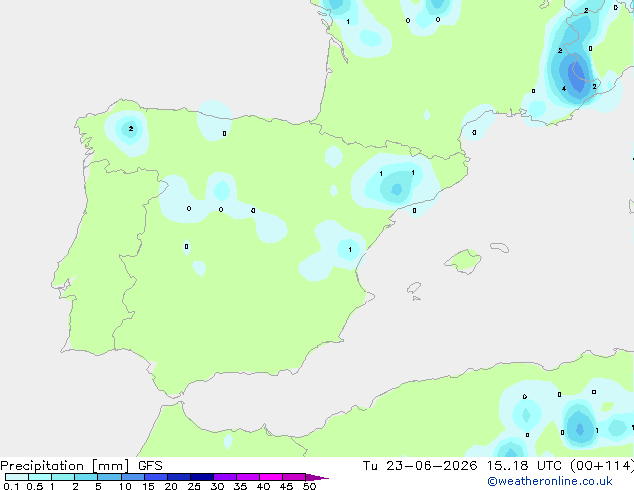Pick the 20–25 mm legend color swatch
The image size is (634, 490).
point(179,477)
